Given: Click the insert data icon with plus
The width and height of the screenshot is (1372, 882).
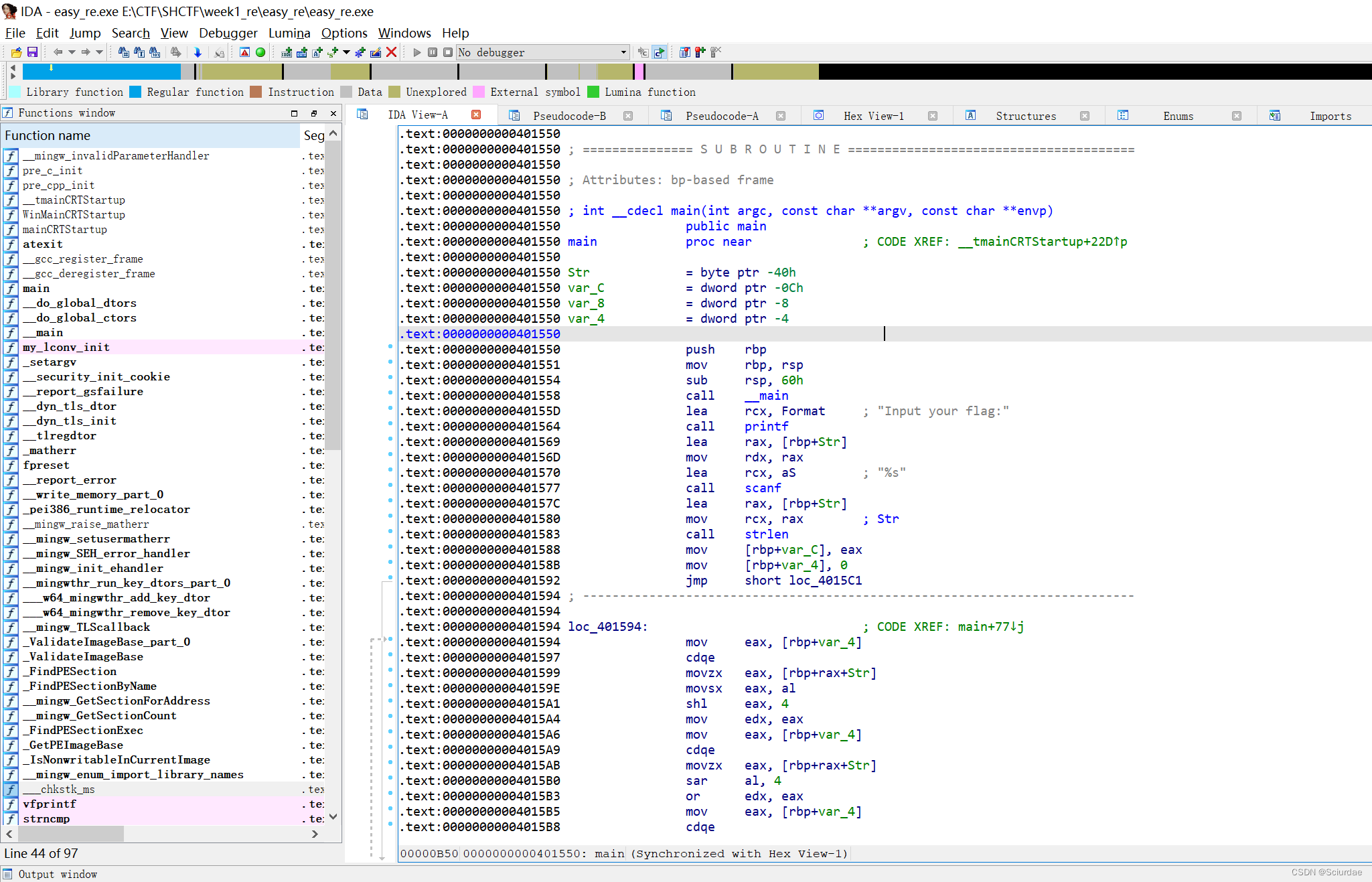Looking at the screenshot, I should pyautogui.click(x=302, y=52).
